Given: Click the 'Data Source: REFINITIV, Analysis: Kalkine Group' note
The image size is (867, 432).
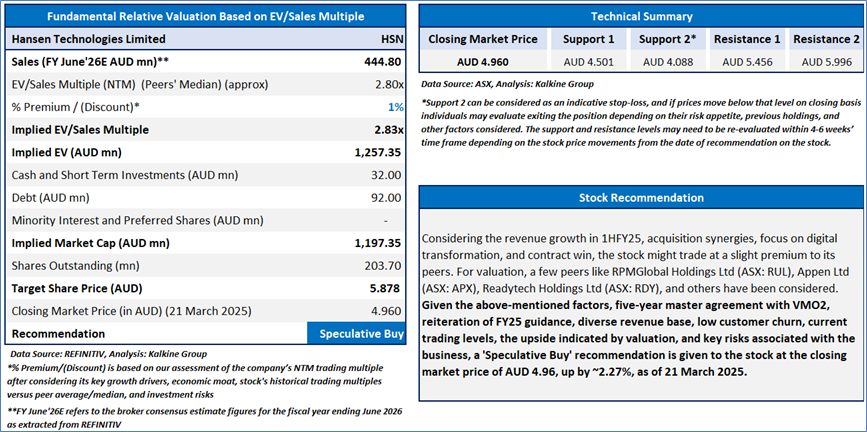Looking at the screenshot, I should coord(107,354).
